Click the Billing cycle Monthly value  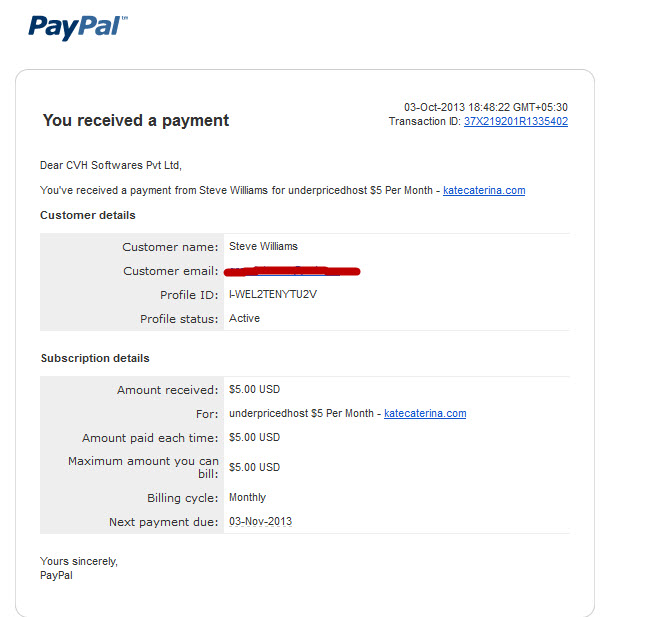(x=248, y=497)
